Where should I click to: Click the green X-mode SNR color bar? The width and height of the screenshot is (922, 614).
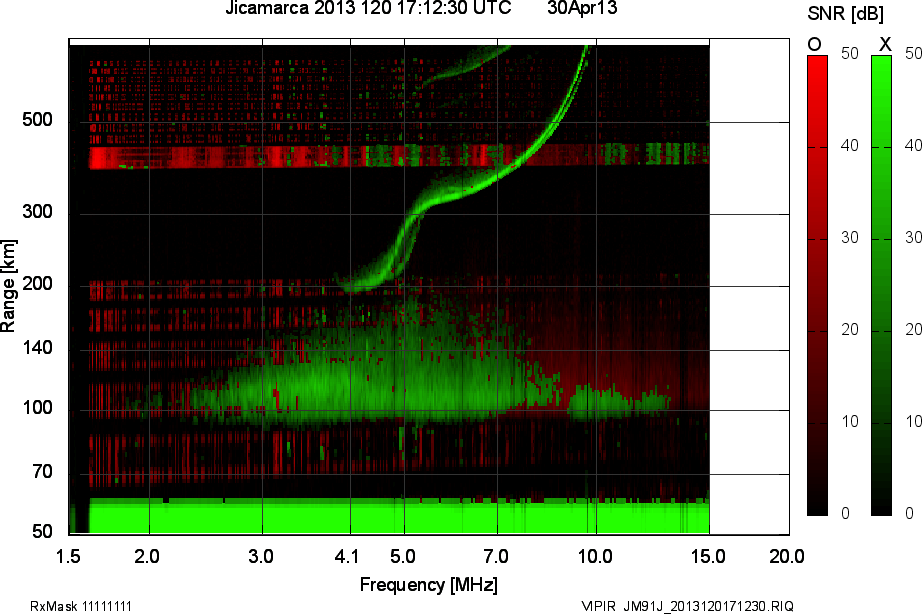point(881,285)
